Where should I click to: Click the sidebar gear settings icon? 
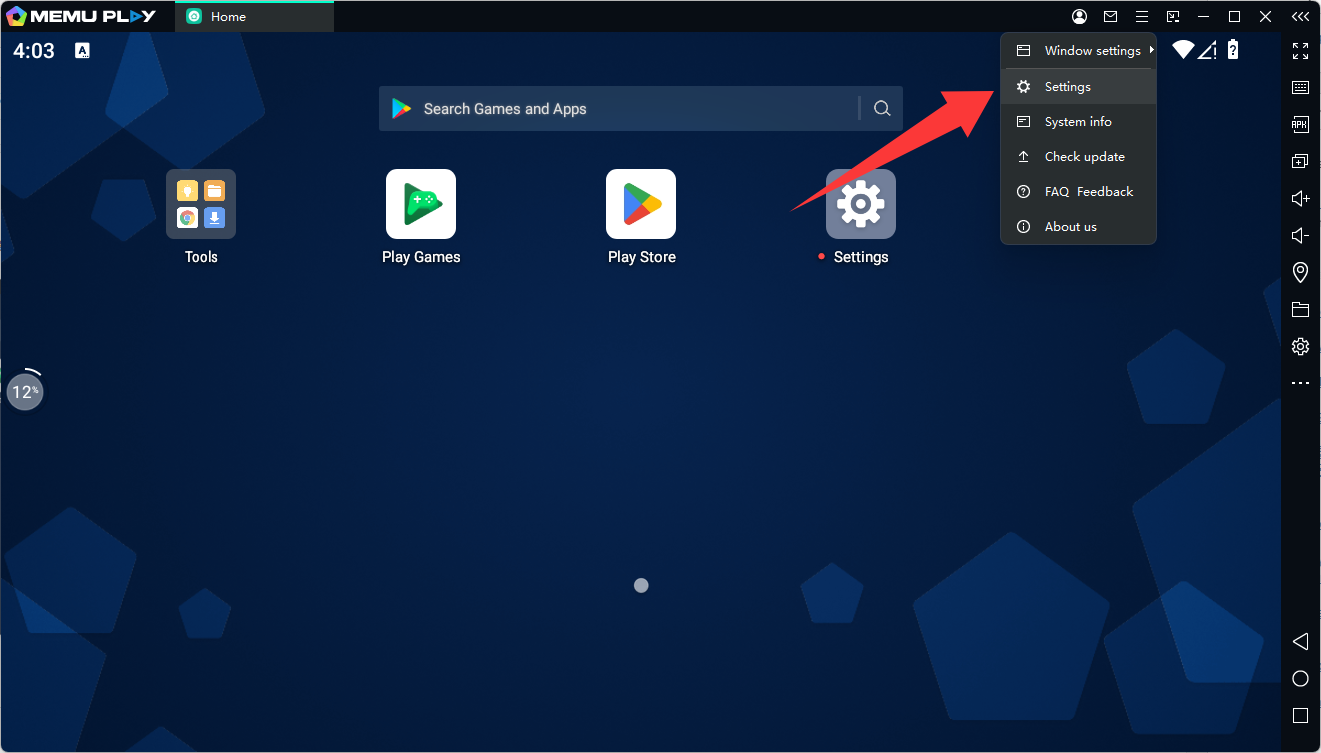1300,346
